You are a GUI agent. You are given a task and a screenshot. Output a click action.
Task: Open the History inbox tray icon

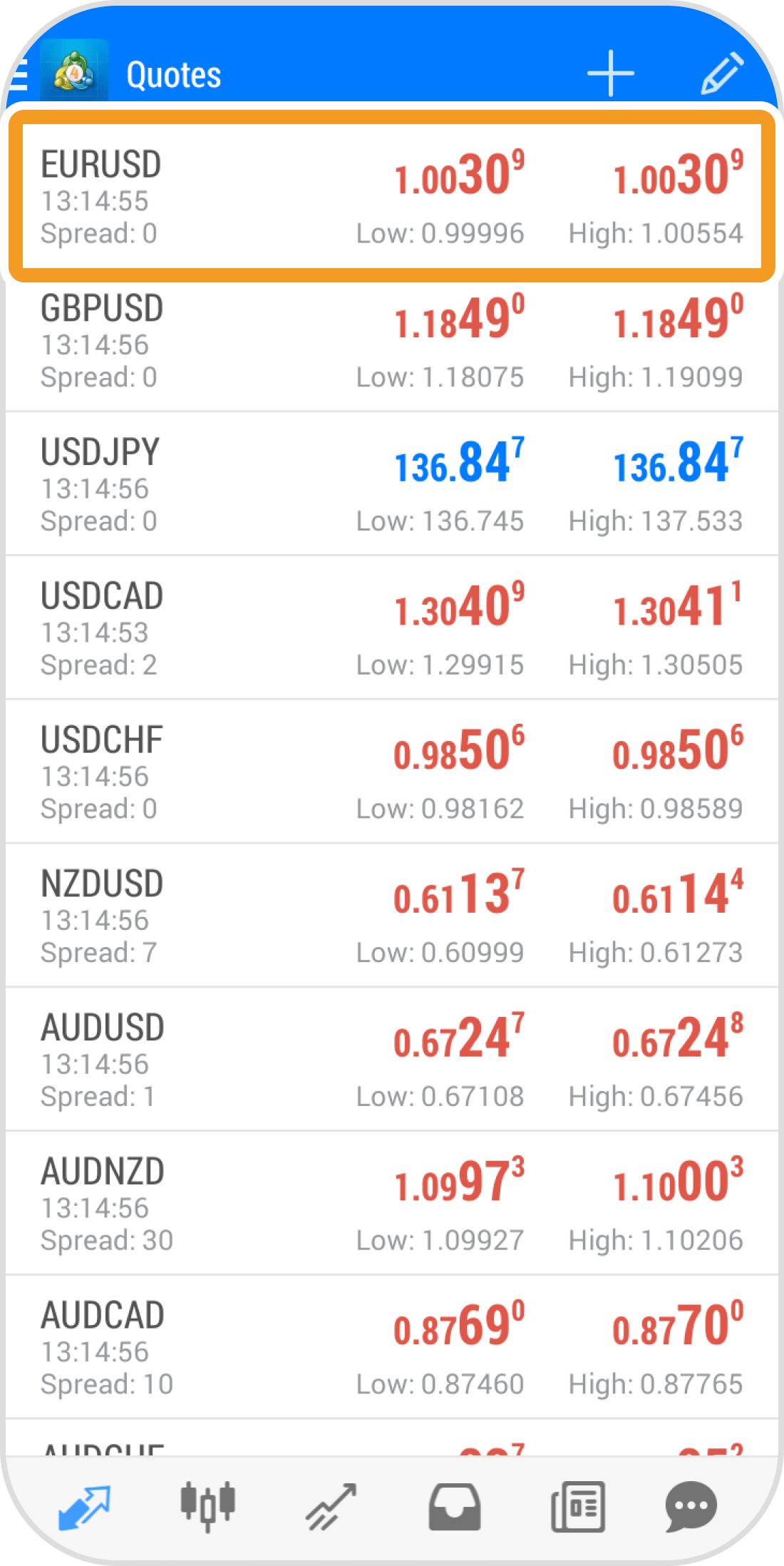coord(454,1507)
